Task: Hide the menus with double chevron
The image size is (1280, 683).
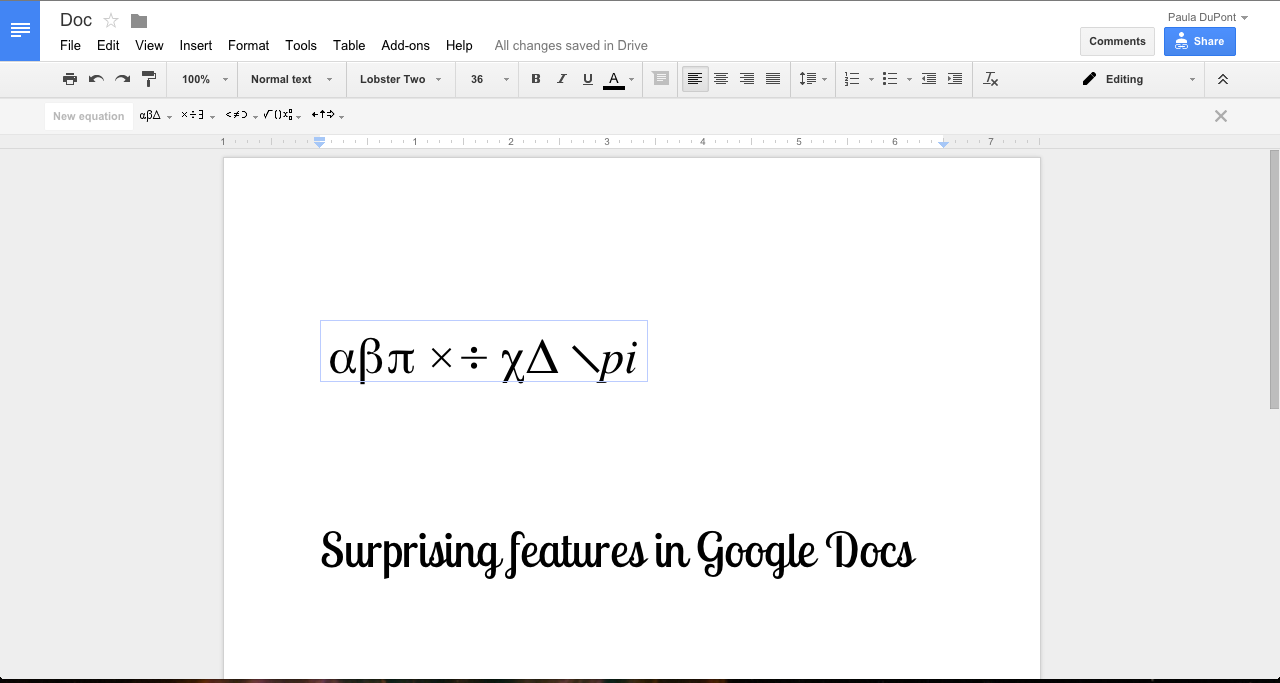Action: click(1222, 79)
